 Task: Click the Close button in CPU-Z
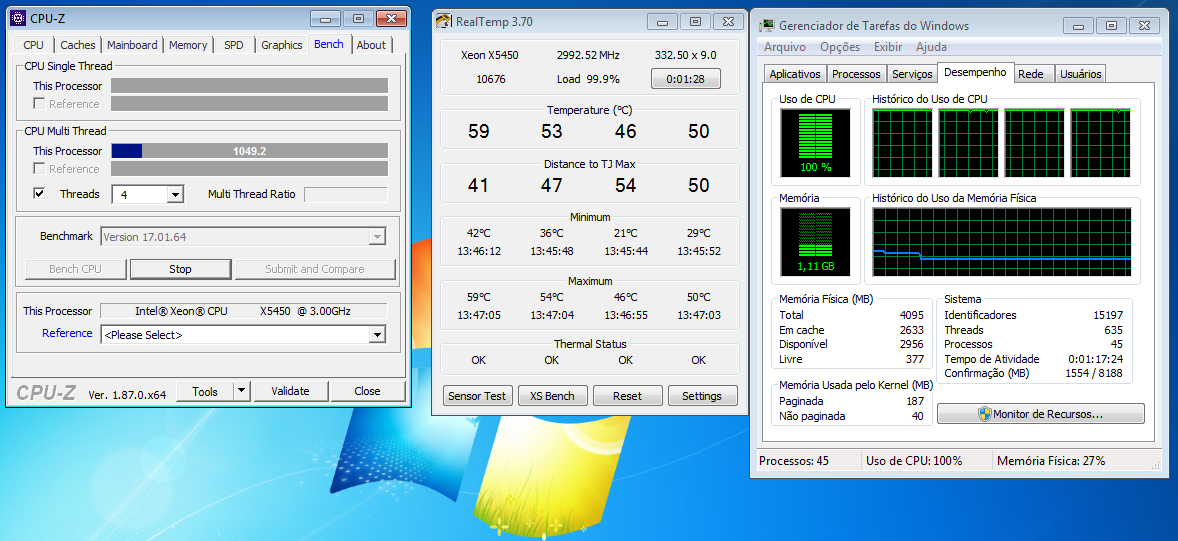(367, 391)
